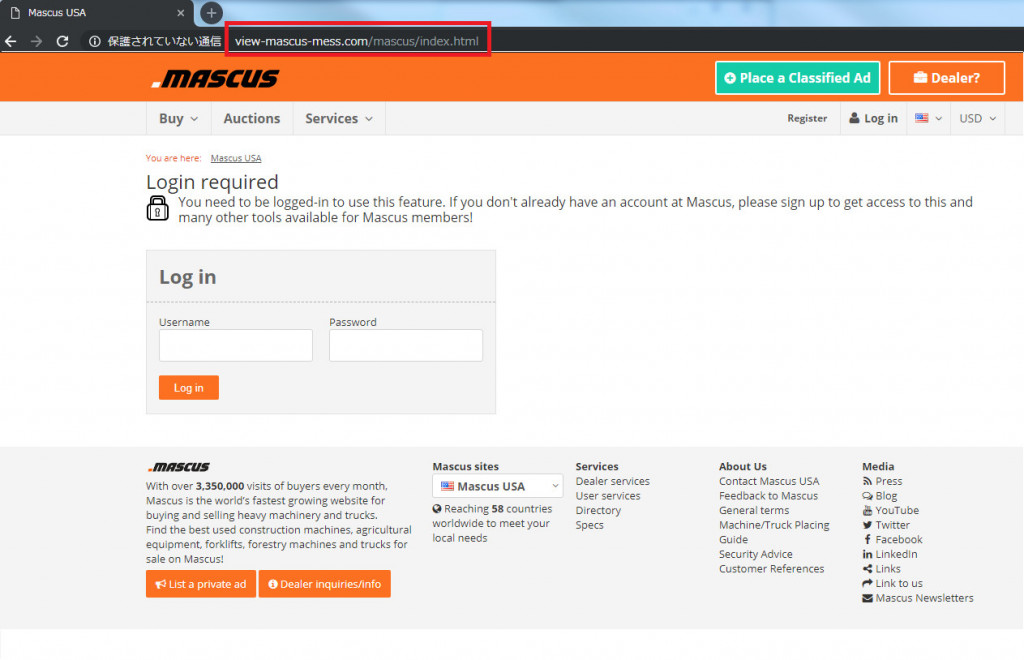Image resolution: width=1024 pixels, height=660 pixels.
Task: Expand the Services menu
Action: coord(339,118)
